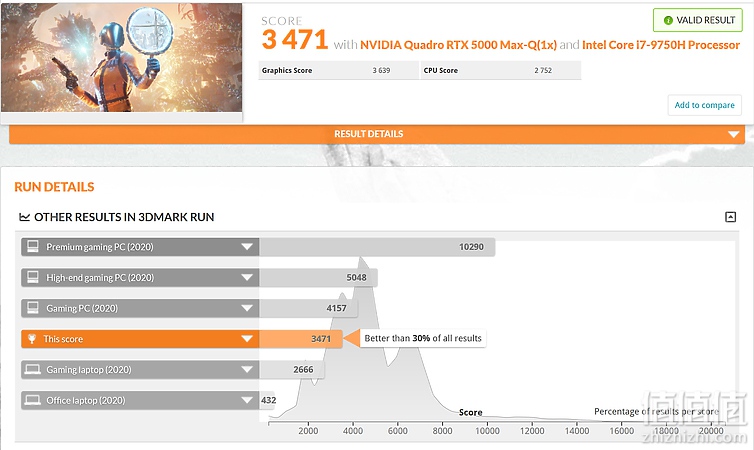
Task: Expand the Office laptop (2020) dropdown arrow
Action: (247, 400)
